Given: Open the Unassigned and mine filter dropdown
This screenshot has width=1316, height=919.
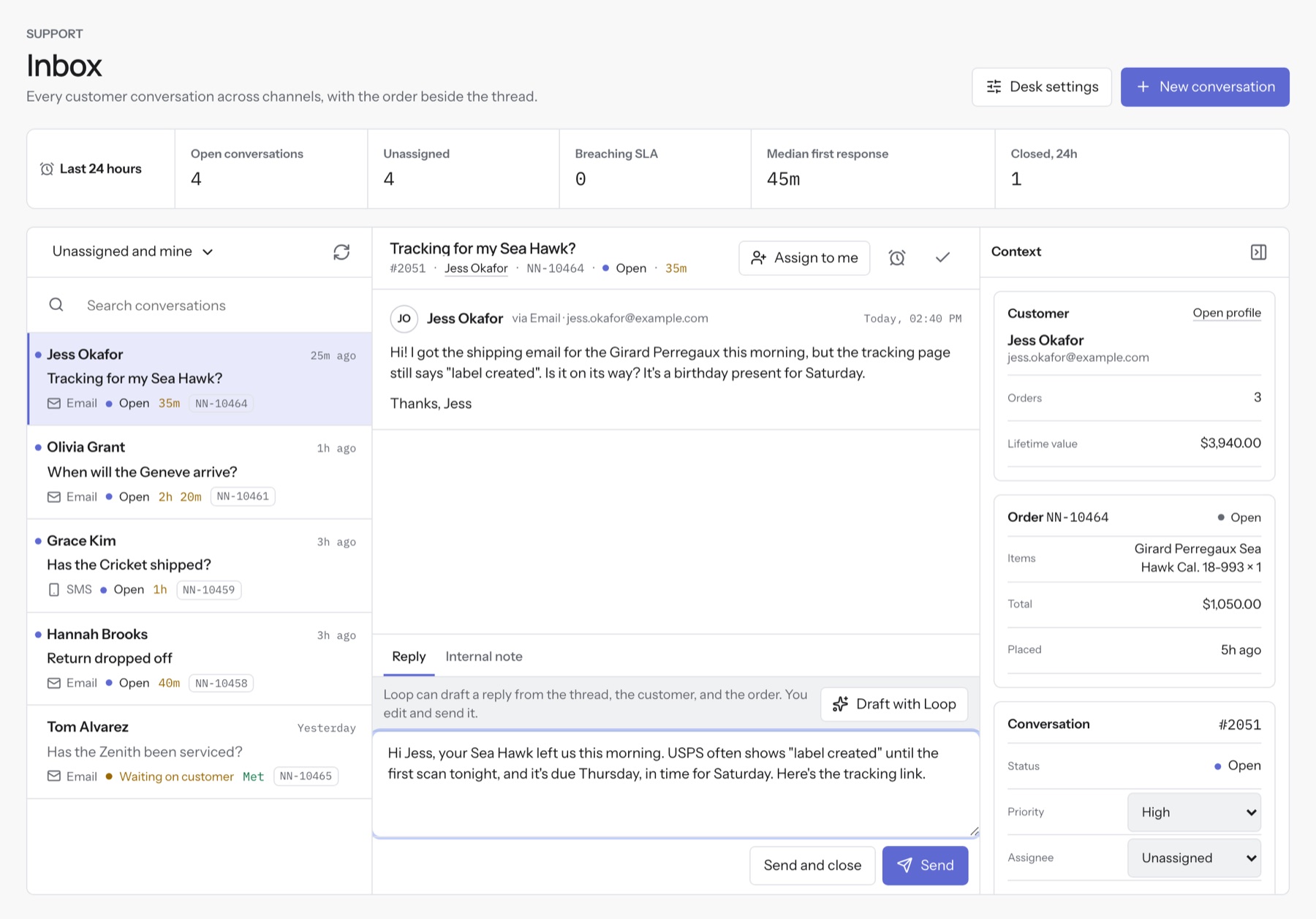Looking at the screenshot, I should (x=132, y=252).
